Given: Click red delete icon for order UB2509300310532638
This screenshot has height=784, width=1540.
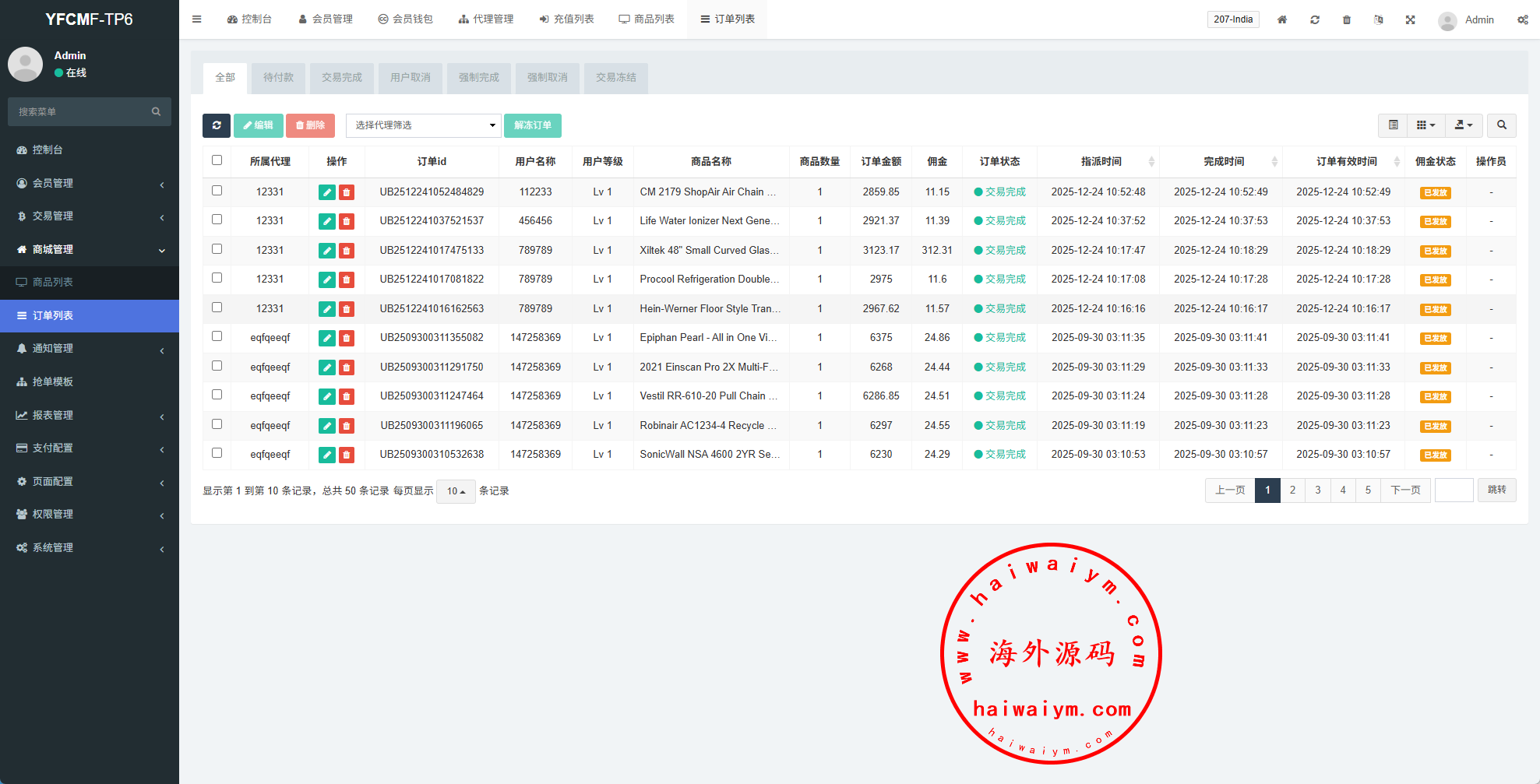Looking at the screenshot, I should pyautogui.click(x=347, y=455).
